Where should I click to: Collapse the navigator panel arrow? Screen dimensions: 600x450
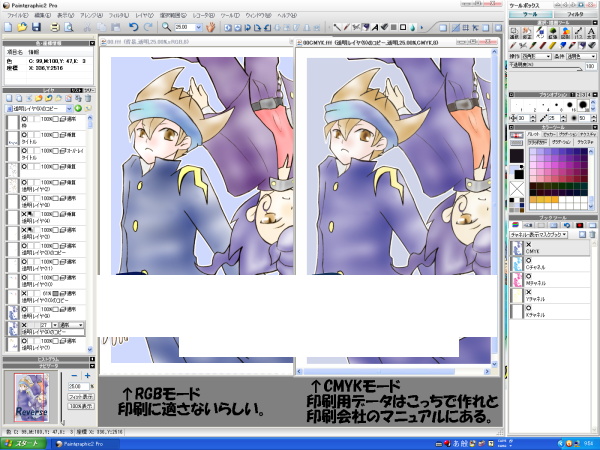[x=92, y=366]
